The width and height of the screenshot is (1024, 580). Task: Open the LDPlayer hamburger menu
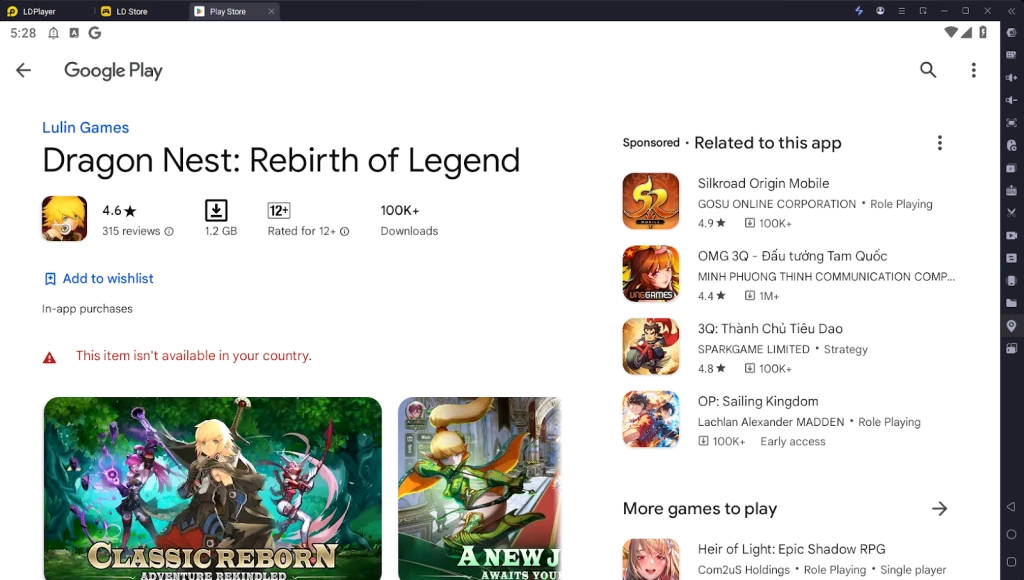[x=901, y=10]
